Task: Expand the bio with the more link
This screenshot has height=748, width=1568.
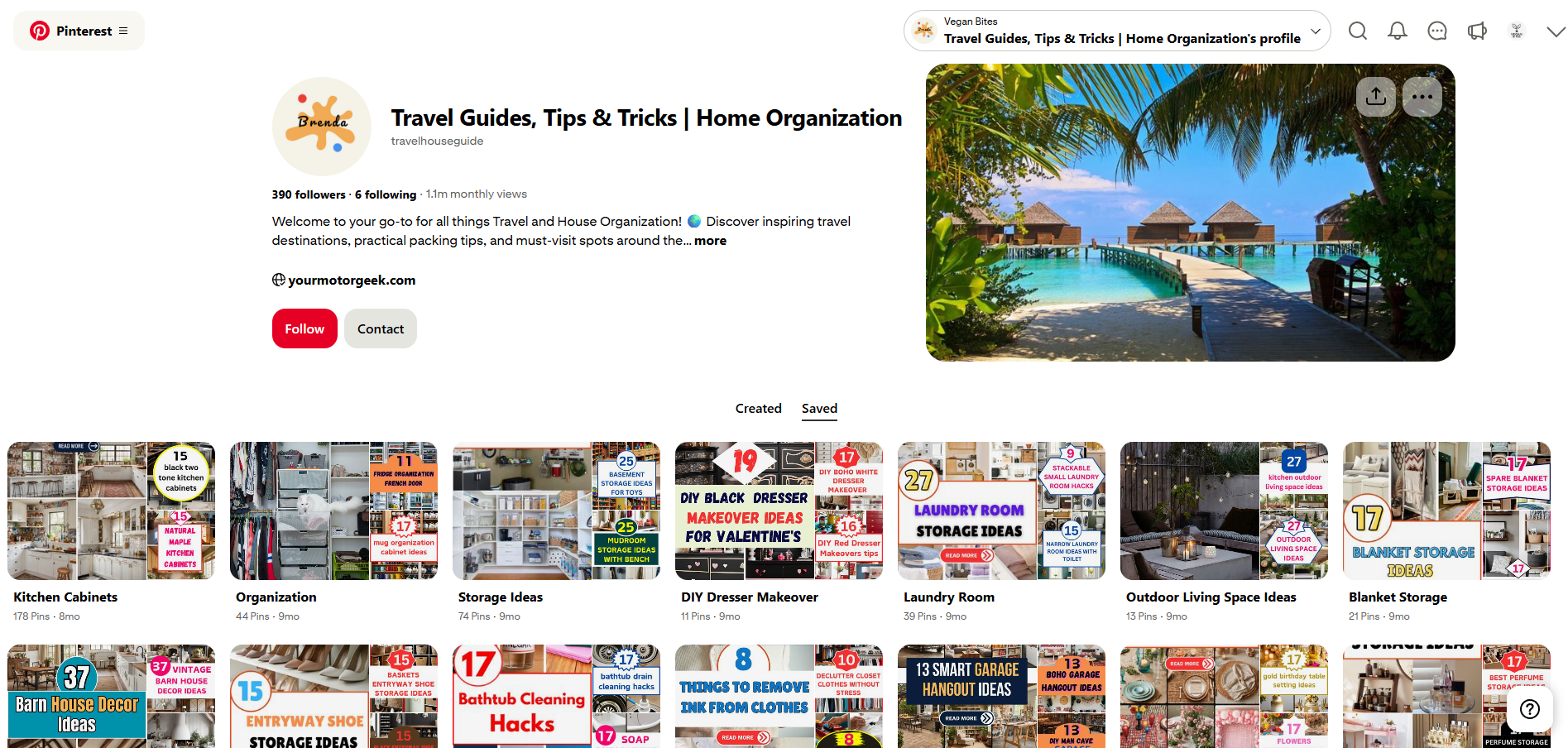Action: point(710,241)
